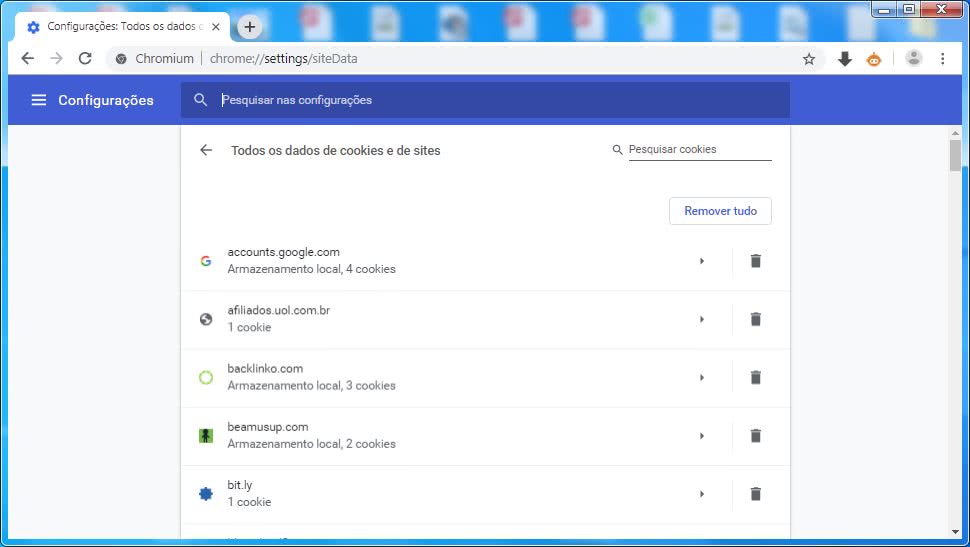This screenshot has height=547, width=970.
Task: Click the page scrollbar thumb
Action: pyautogui.click(x=955, y=155)
